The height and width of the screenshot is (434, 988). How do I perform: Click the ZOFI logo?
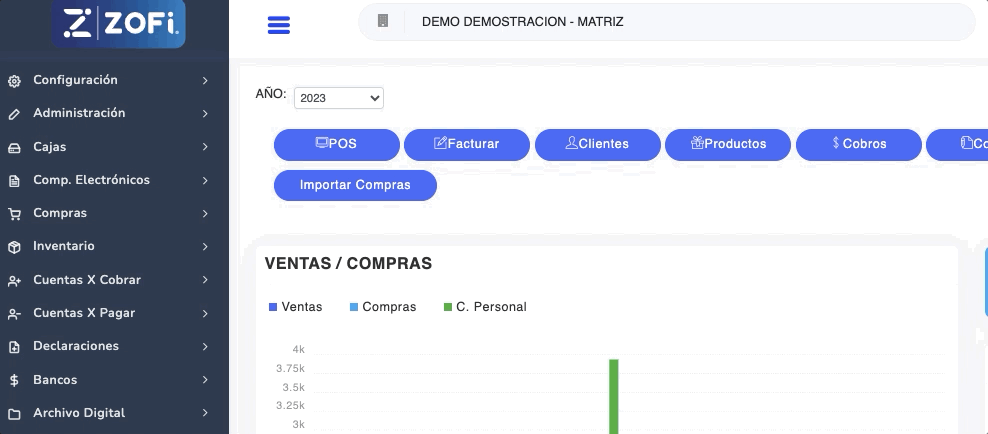119,24
